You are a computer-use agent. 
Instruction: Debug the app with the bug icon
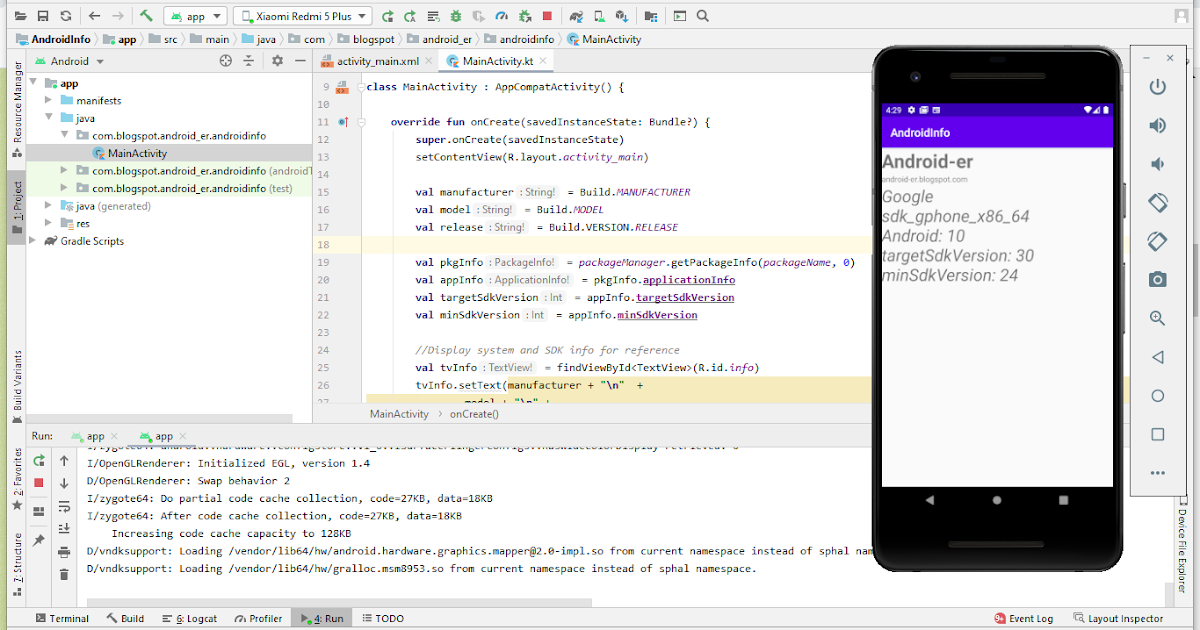(455, 17)
